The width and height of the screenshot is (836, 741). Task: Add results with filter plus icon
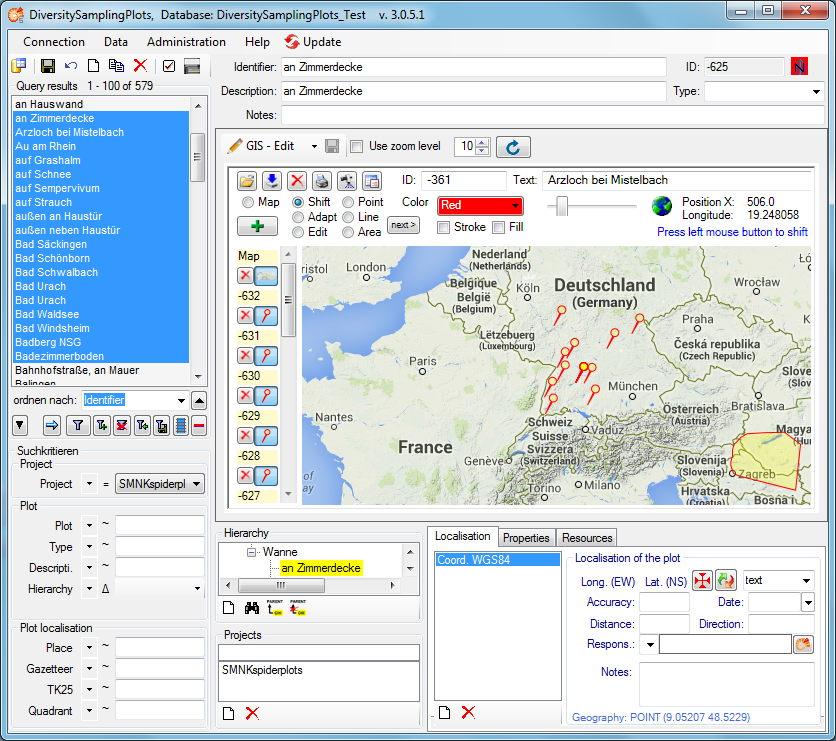pos(101,425)
